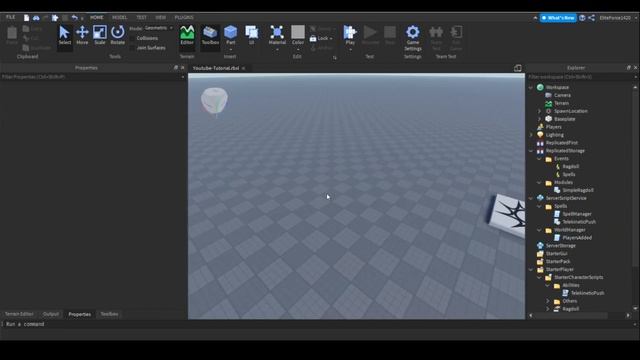Switch to the PLUGINS ribbon tab

[x=184, y=18]
